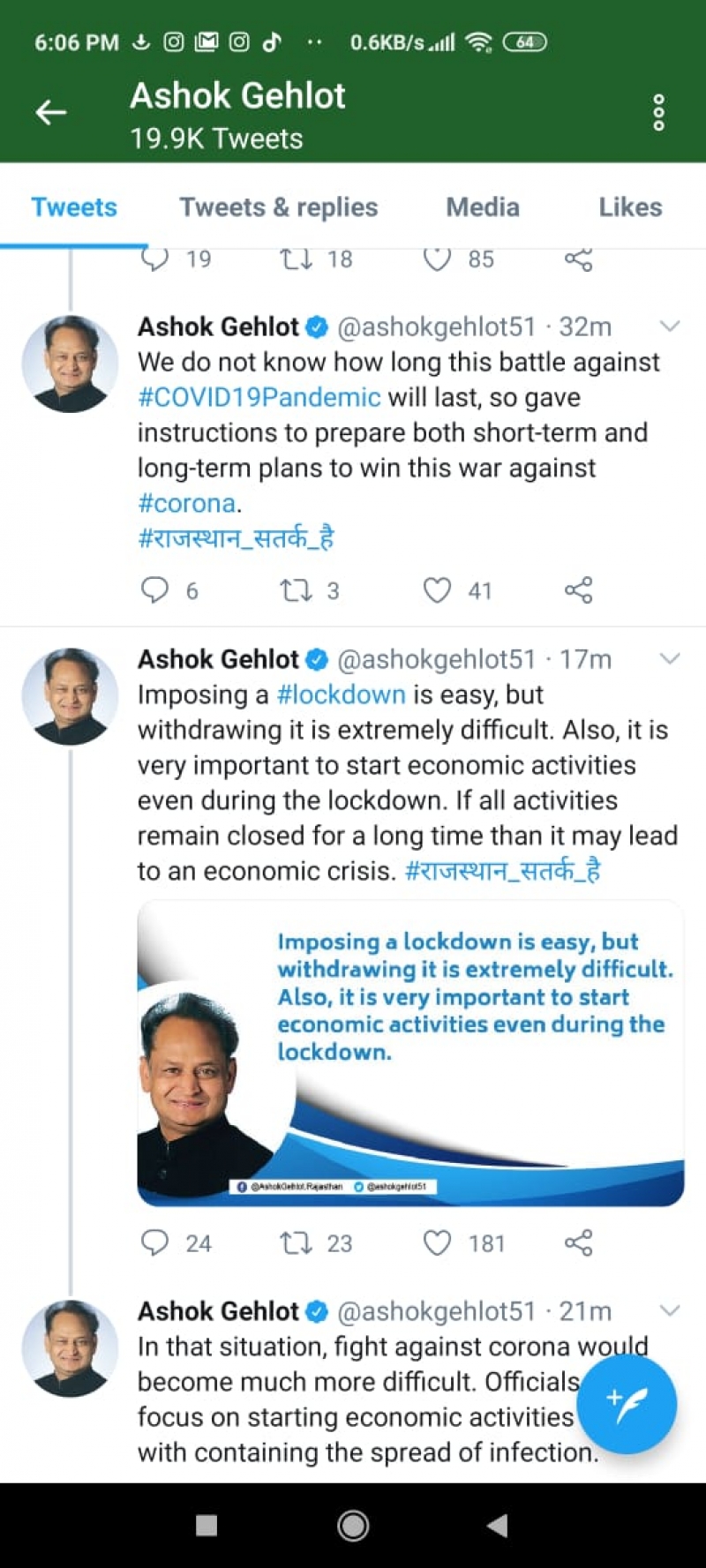This screenshot has height=1568, width=706.
Task: Expand options chevron on 17m tweet
Action: click(670, 659)
